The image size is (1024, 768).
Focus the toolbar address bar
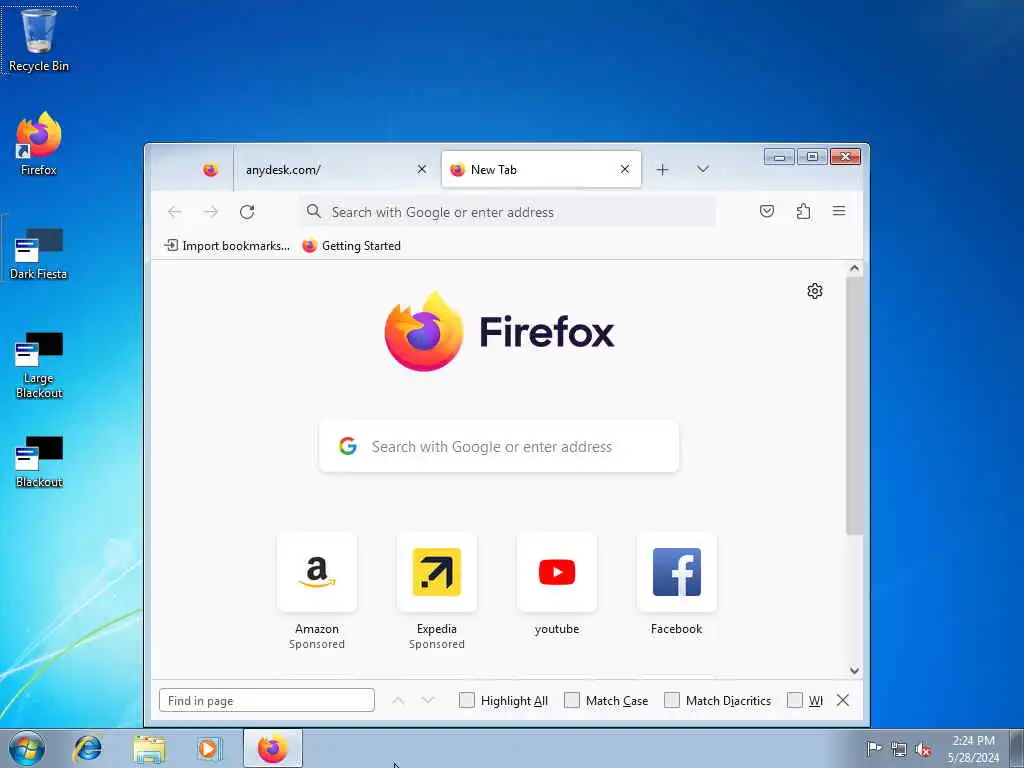coord(507,212)
